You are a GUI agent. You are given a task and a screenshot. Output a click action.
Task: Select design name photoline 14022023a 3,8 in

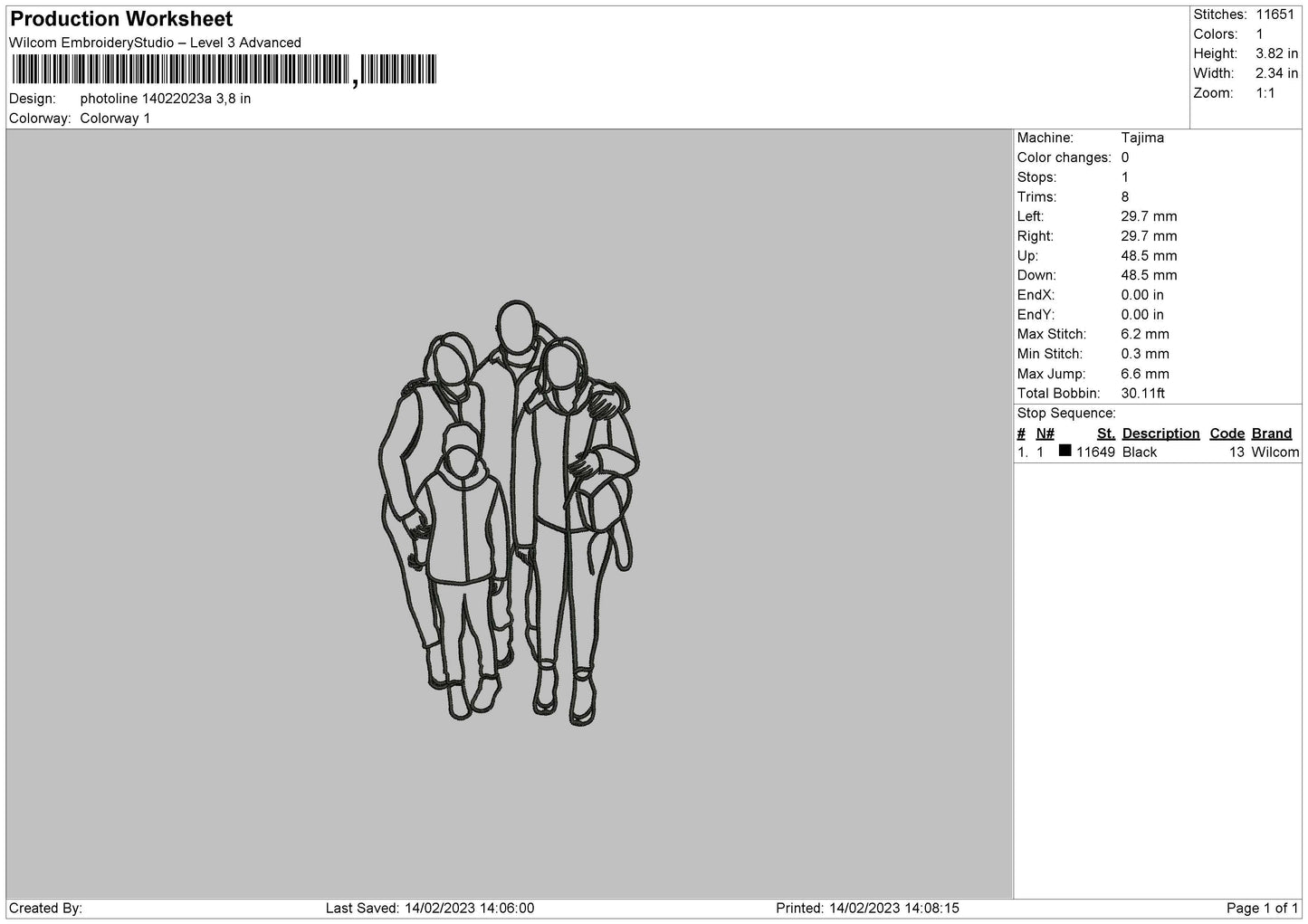click(x=166, y=99)
